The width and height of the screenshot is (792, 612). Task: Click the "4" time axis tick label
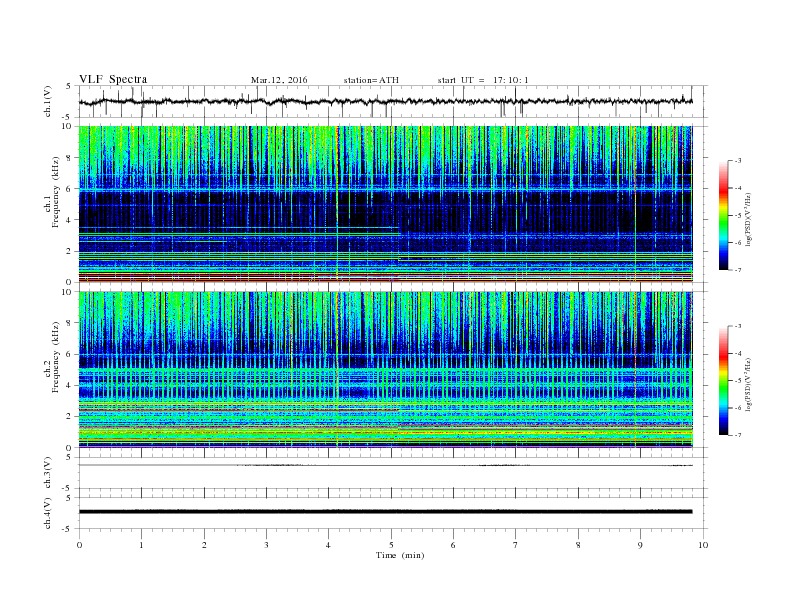coord(328,545)
